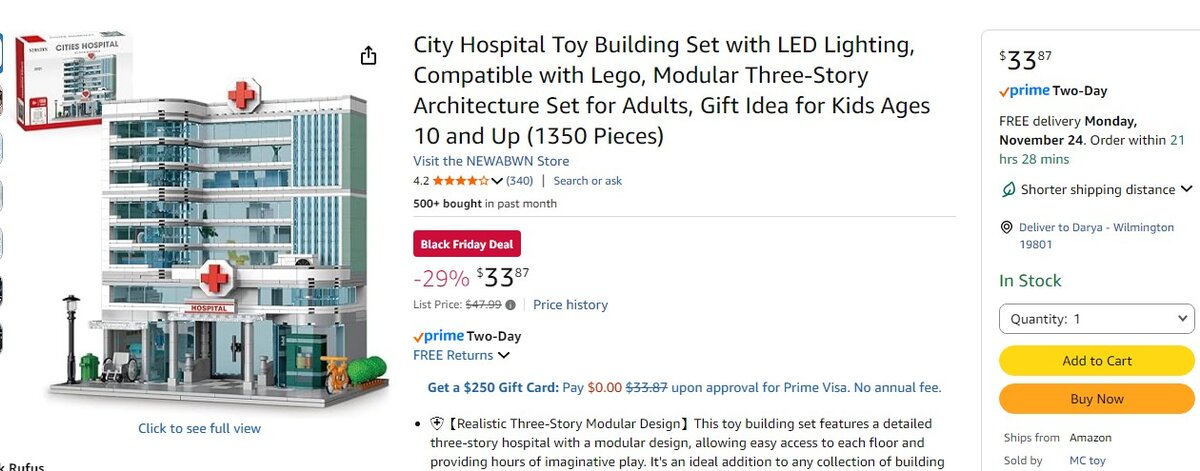Screen dimensions: 1200x471
Task: Open the Quantity dropdown
Action: point(1097,319)
